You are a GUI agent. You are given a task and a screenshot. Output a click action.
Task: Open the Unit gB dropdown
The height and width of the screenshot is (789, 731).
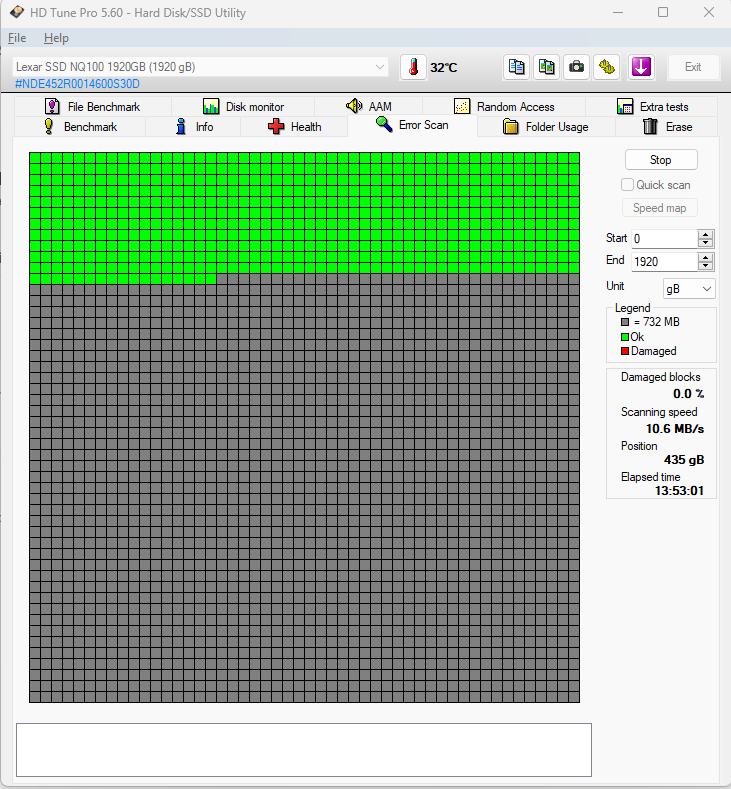click(688, 289)
